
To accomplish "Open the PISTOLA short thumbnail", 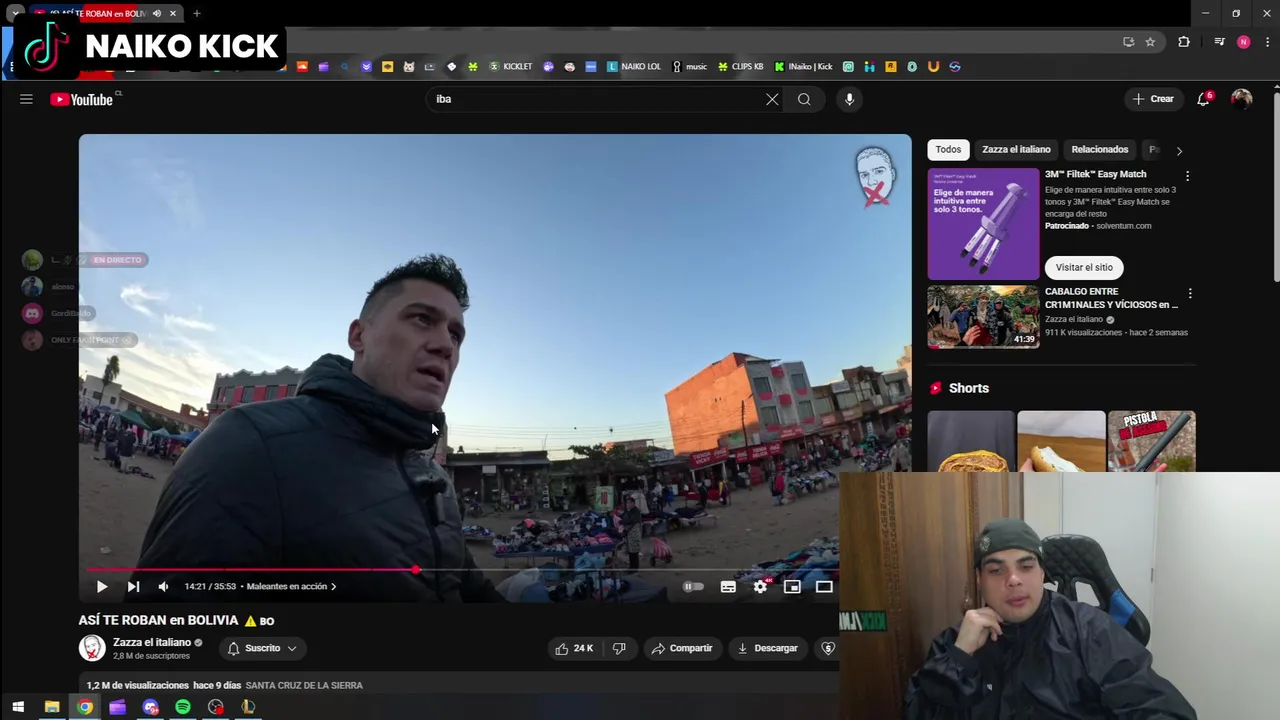I will click(1152, 441).
